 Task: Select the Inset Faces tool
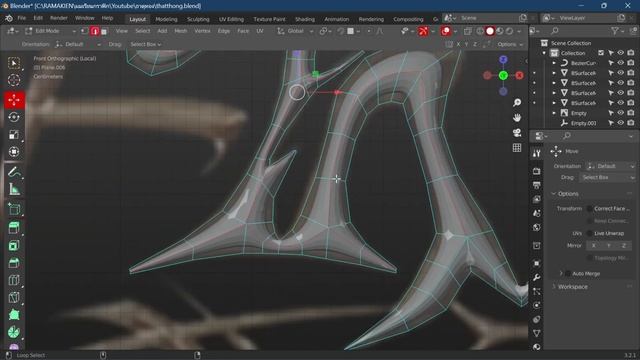[x=14, y=245]
